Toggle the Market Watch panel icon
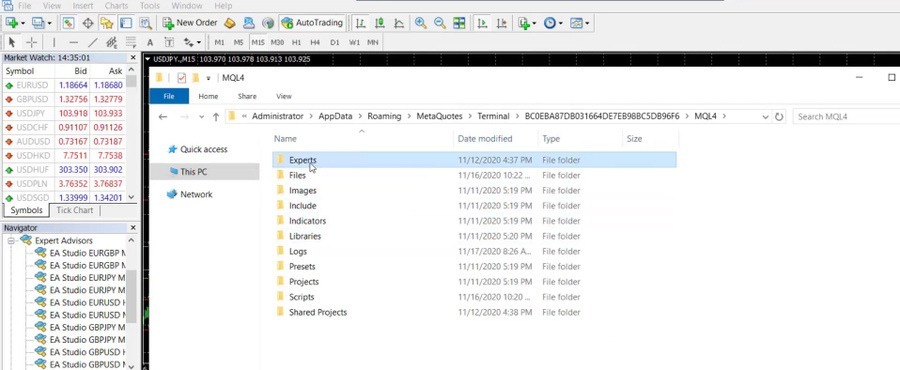 tap(68, 23)
